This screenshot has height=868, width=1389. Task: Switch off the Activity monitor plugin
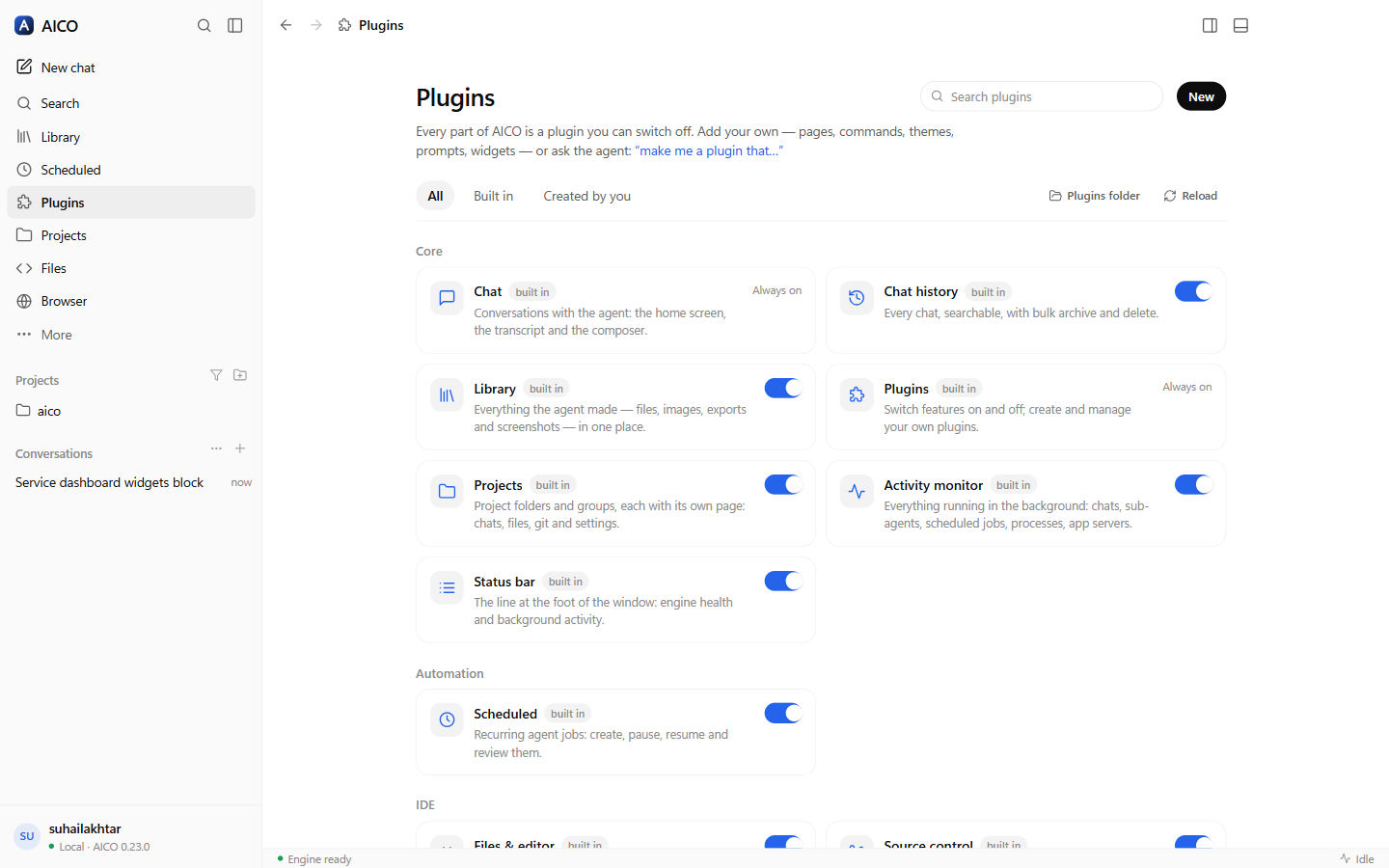[x=1193, y=484]
